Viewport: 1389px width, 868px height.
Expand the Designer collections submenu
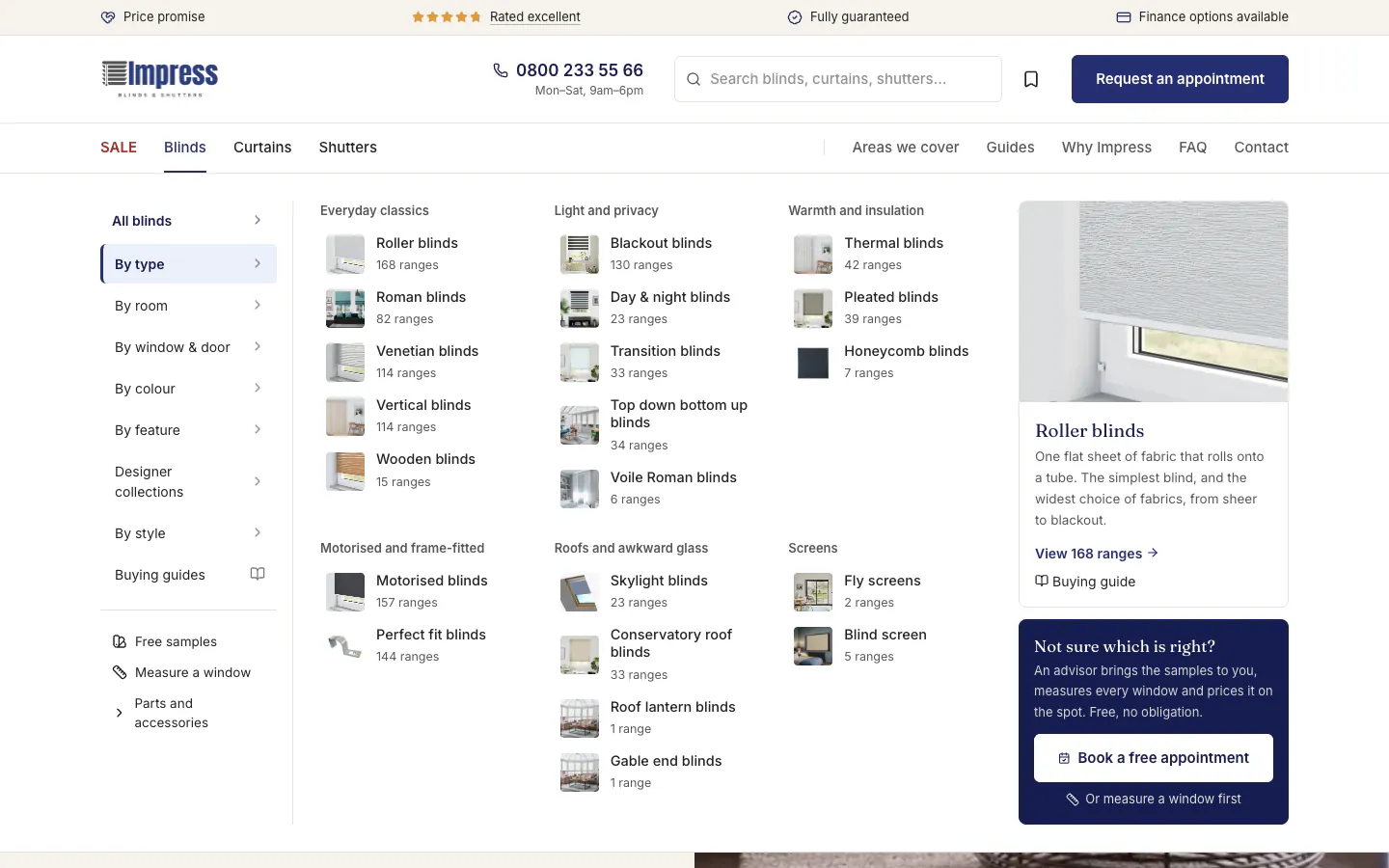pyautogui.click(x=189, y=481)
